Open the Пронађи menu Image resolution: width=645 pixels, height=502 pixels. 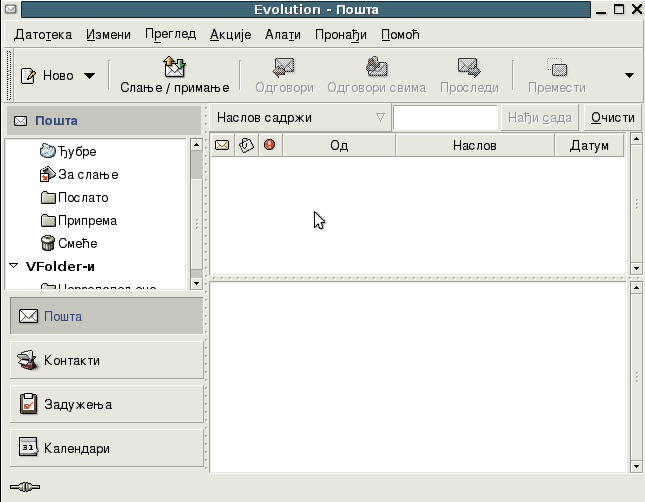341,35
